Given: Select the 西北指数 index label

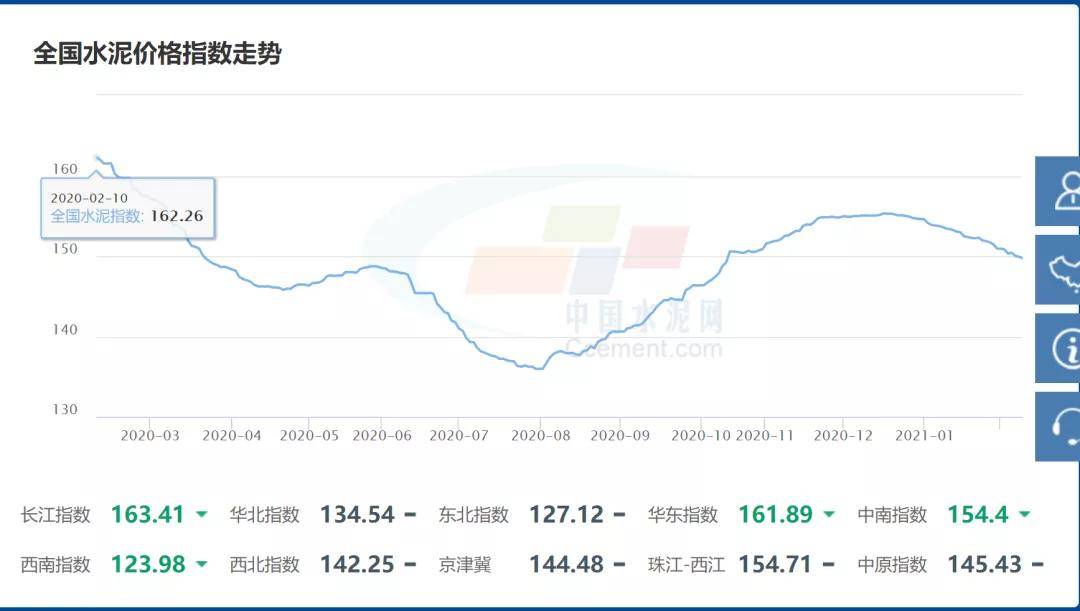Looking at the screenshot, I should coord(264,565).
